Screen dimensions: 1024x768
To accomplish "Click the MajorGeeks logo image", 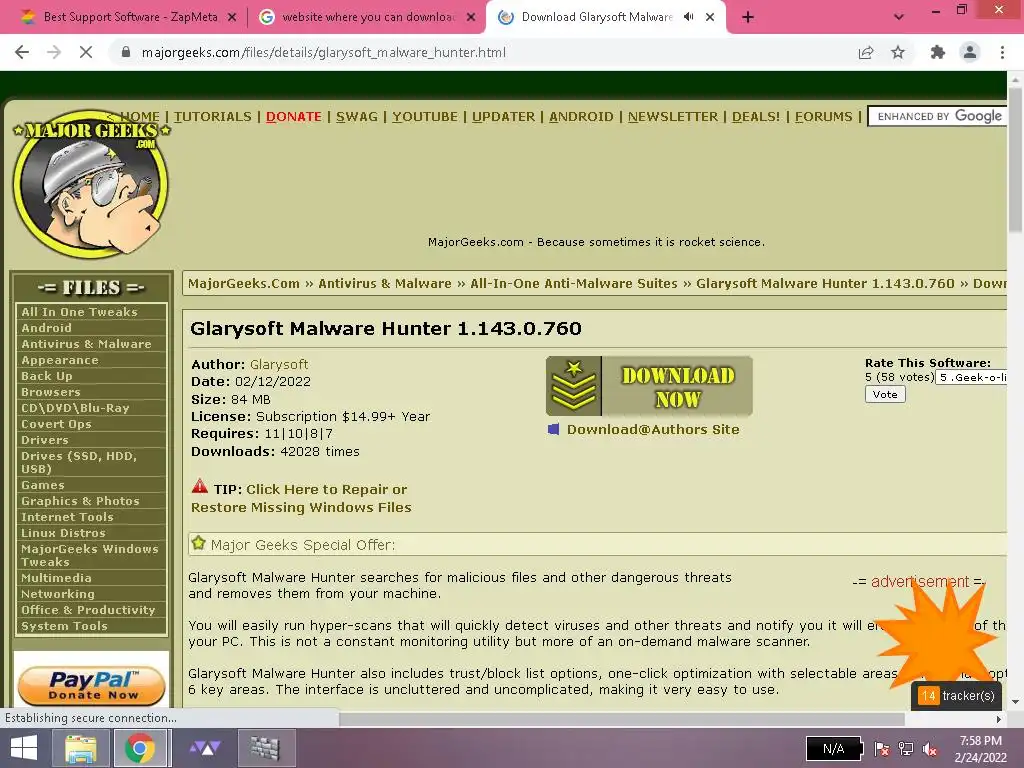I will [x=91, y=184].
